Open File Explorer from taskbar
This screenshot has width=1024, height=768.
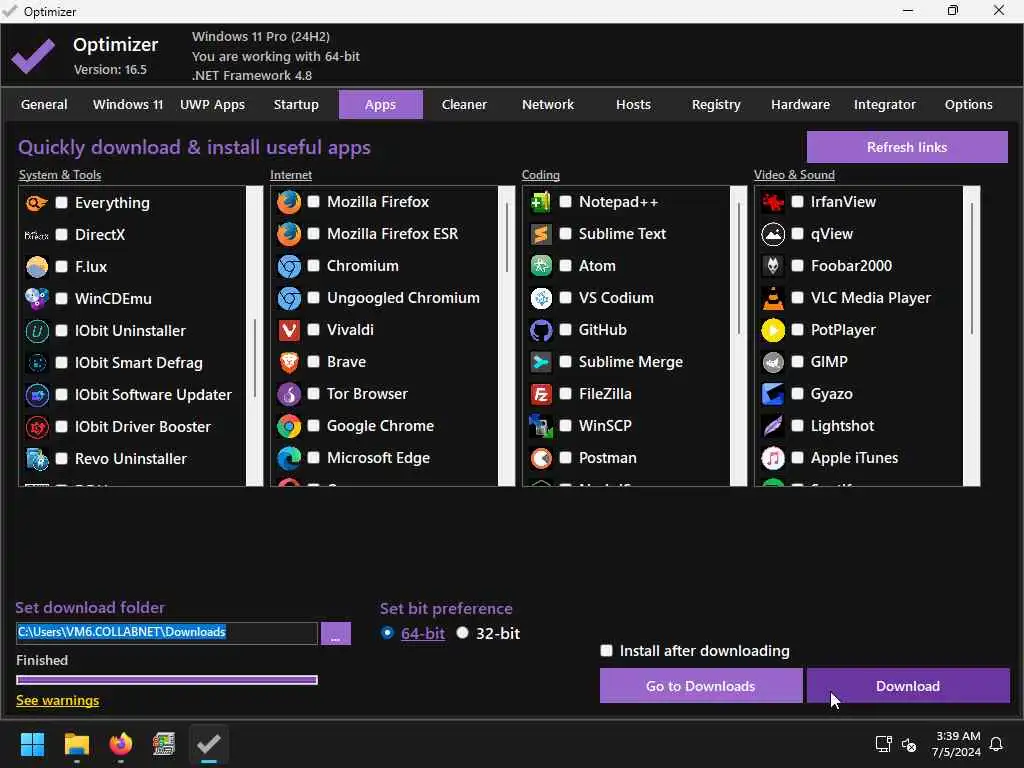76,744
